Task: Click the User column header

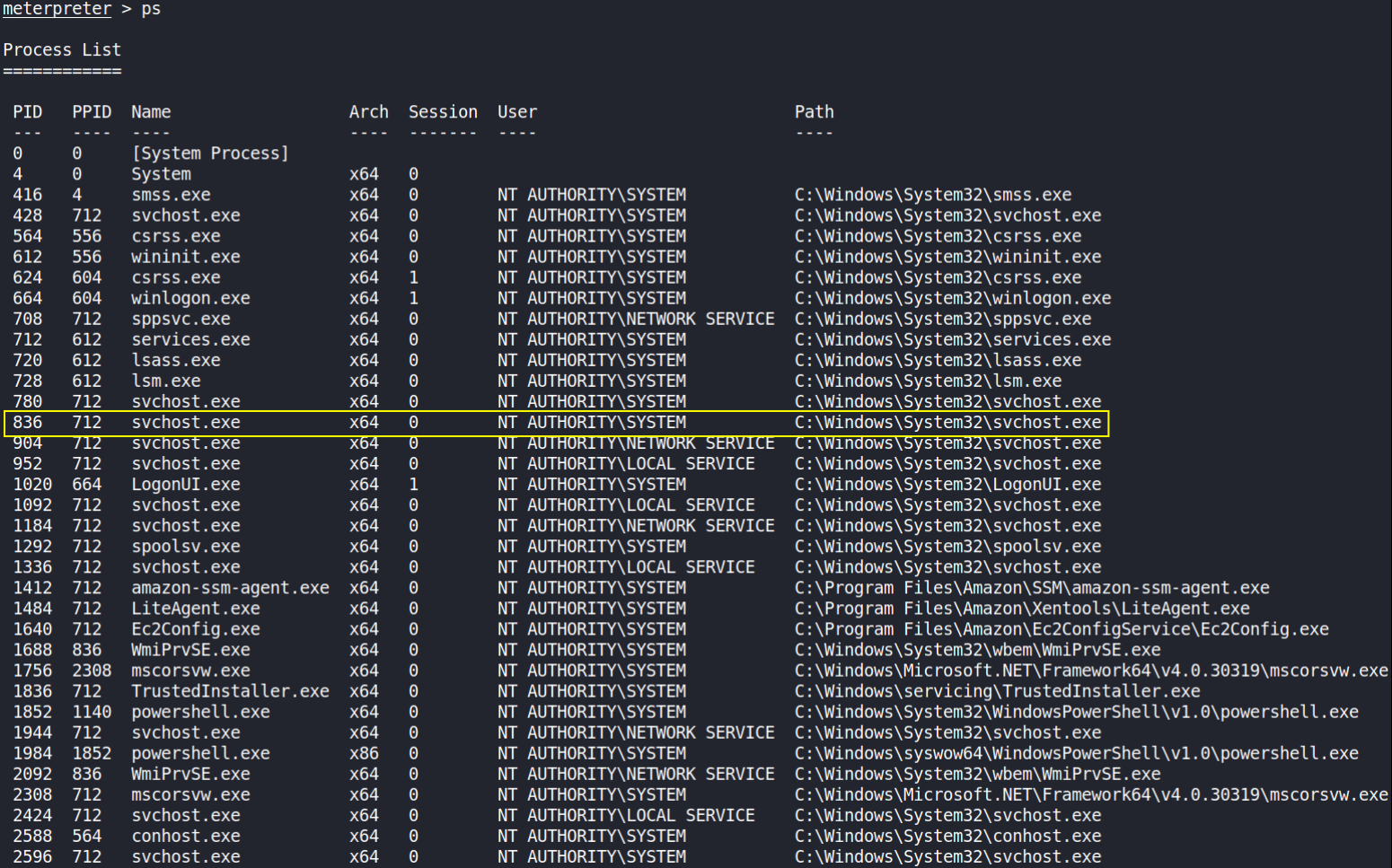Action: point(517,112)
